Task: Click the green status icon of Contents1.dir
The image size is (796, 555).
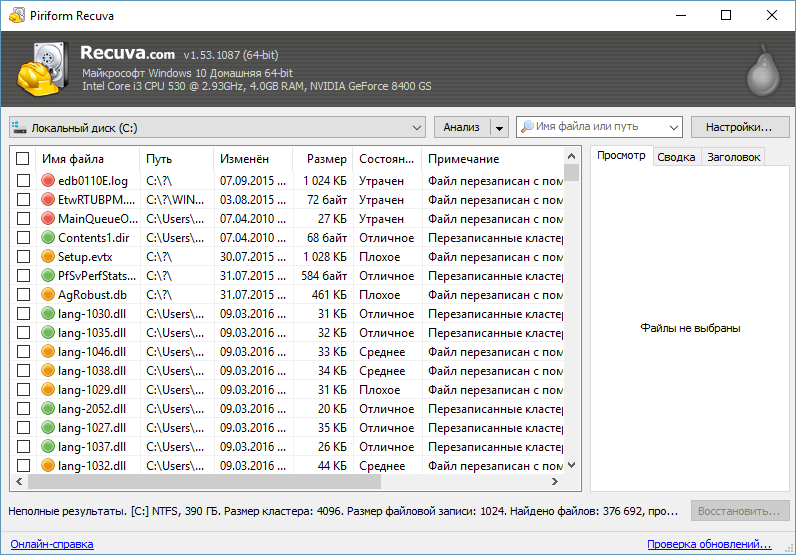Action: 48,237
